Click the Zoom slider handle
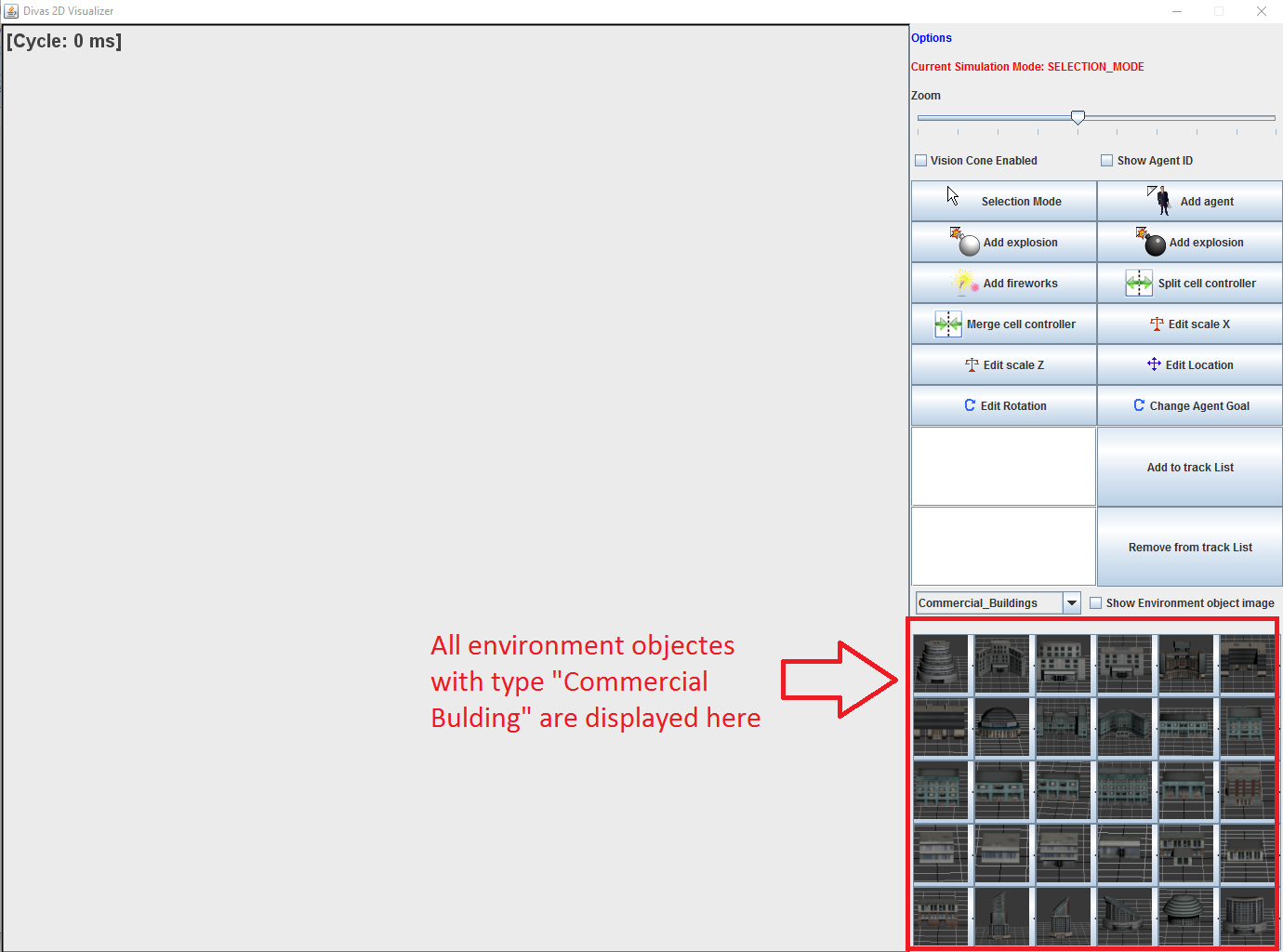The height and width of the screenshot is (952, 1283). (x=1078, y=117)
